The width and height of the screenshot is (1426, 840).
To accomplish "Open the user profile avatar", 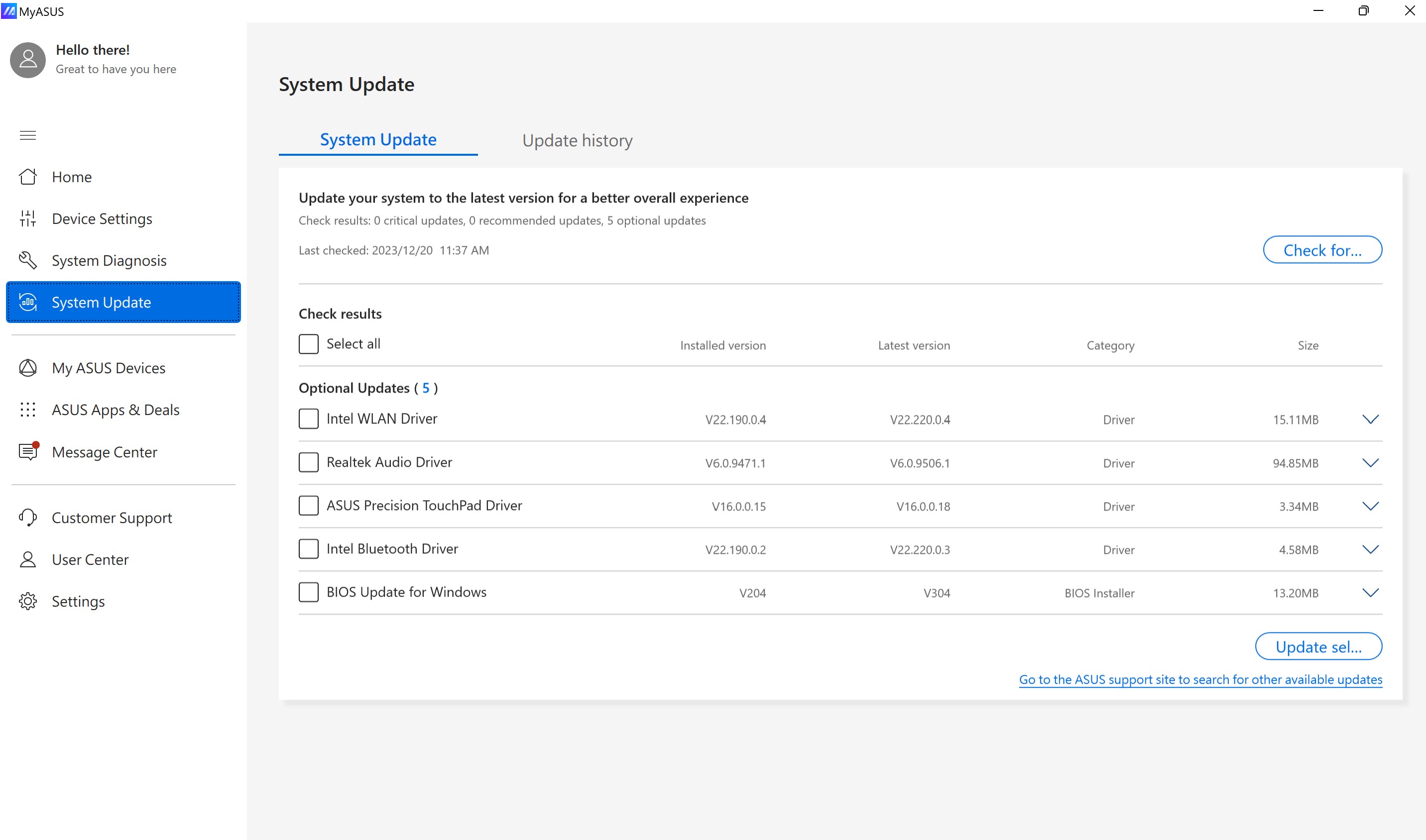I will coord(27,59).
